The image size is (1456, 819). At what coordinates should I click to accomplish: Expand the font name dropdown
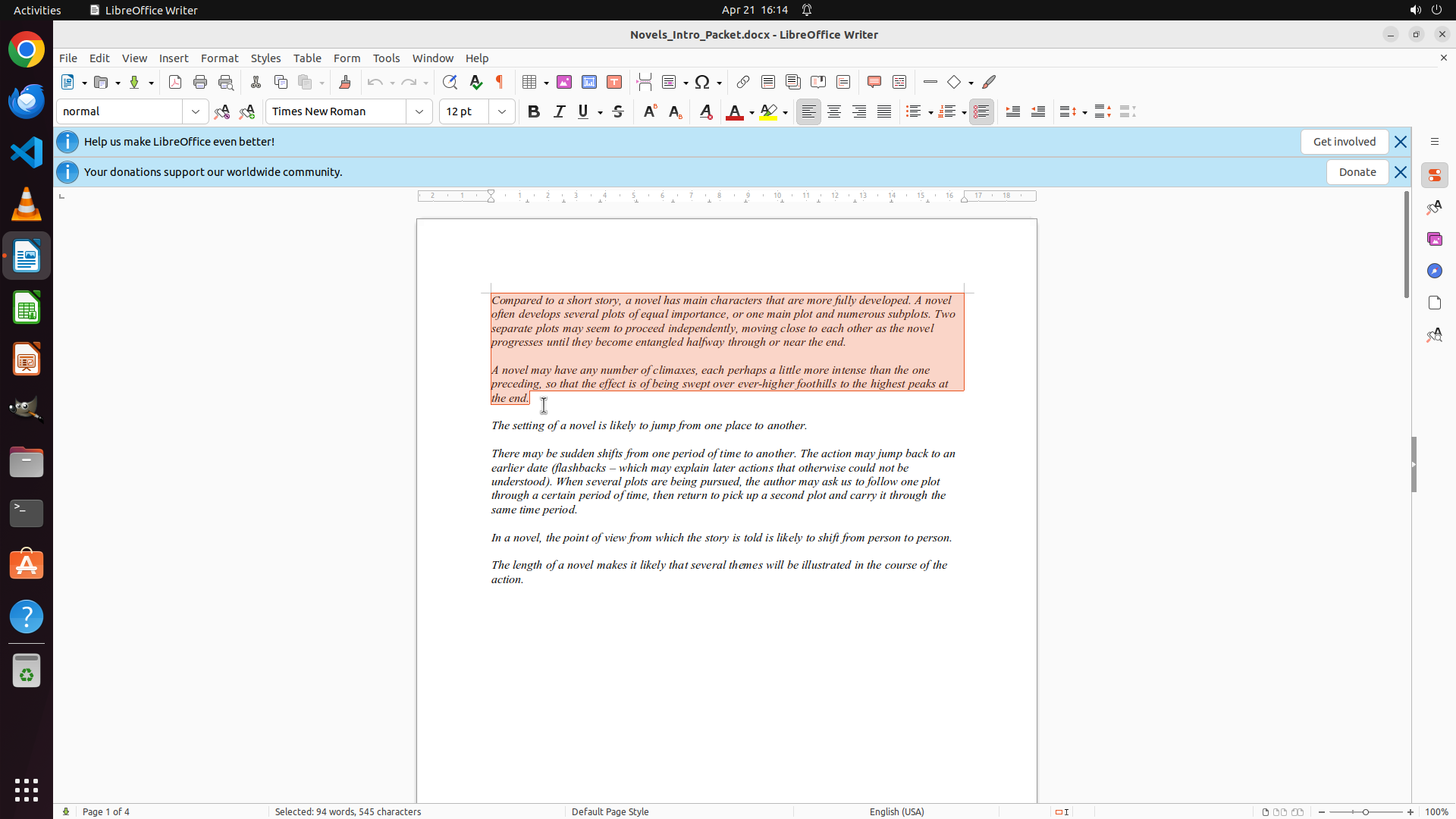point(419,111)
